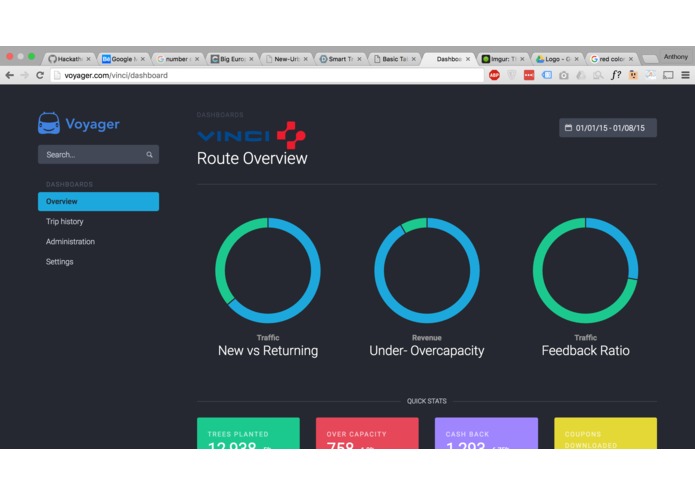
Task: Close the red color Google tab
Action: point(631,59)
